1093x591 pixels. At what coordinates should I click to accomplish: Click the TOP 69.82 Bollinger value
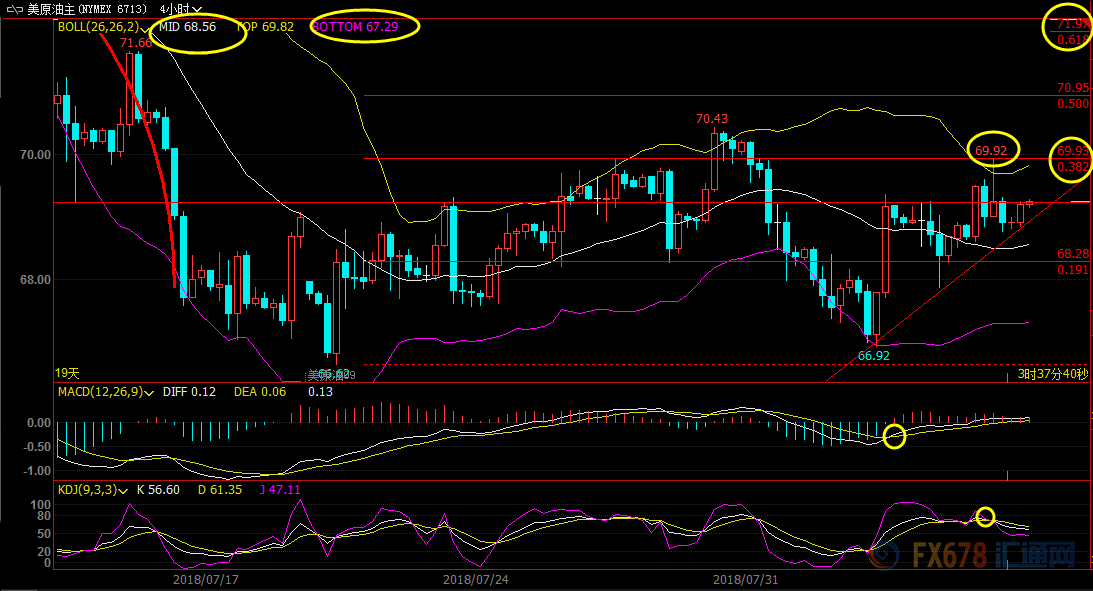pos(265,26)
